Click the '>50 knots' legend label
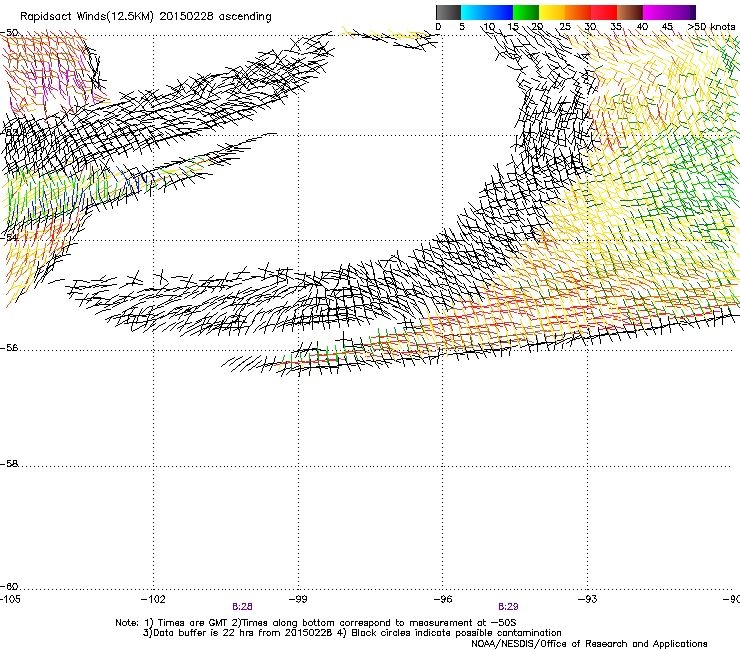740x650 pixels. click(x=711, y=27)
